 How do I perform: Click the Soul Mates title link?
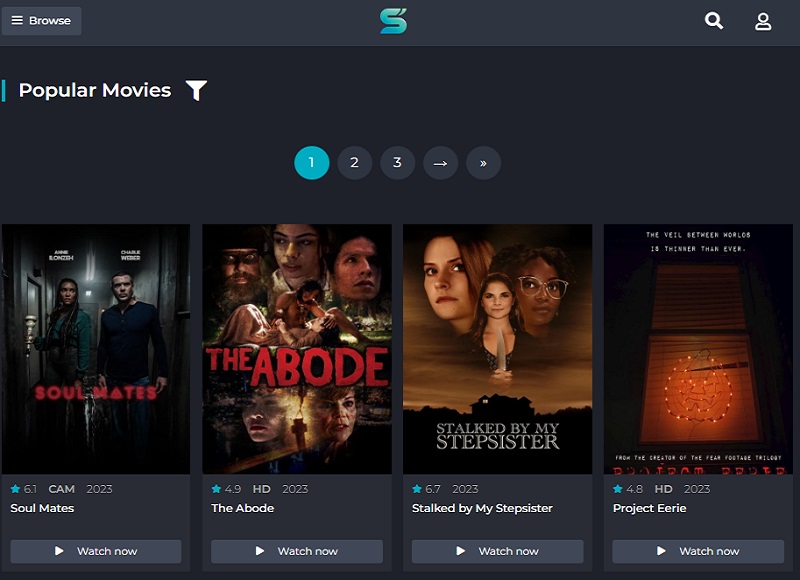click(x=42, y=508)
